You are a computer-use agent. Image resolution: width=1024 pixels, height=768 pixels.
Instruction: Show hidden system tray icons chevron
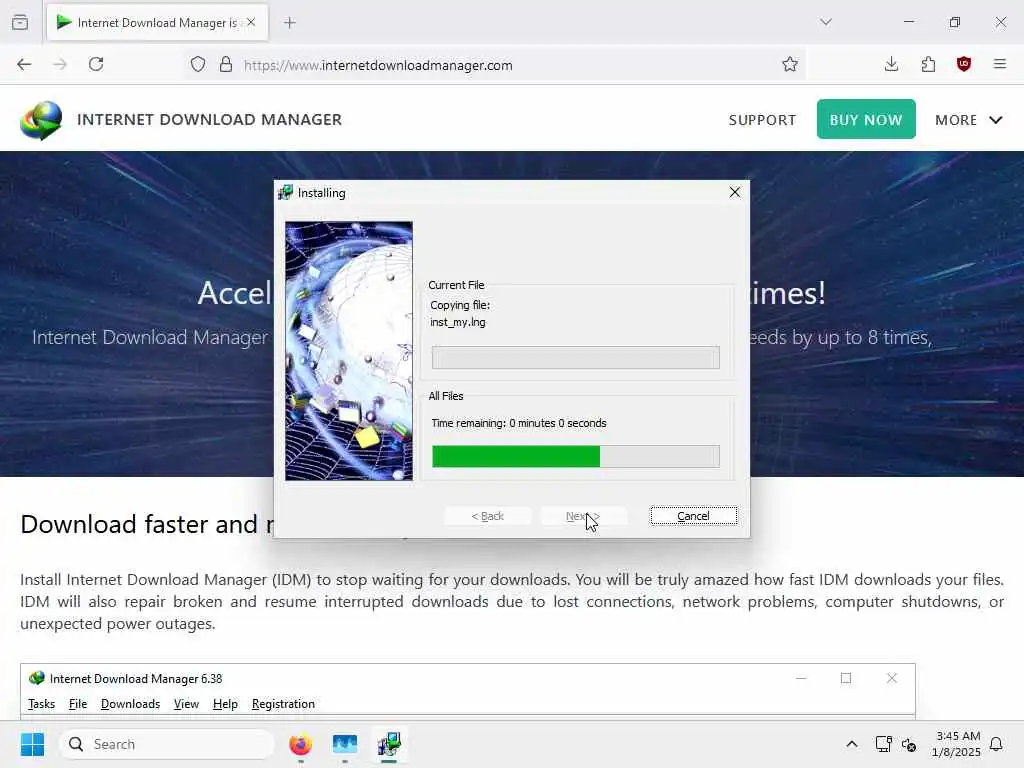point(852,744)
